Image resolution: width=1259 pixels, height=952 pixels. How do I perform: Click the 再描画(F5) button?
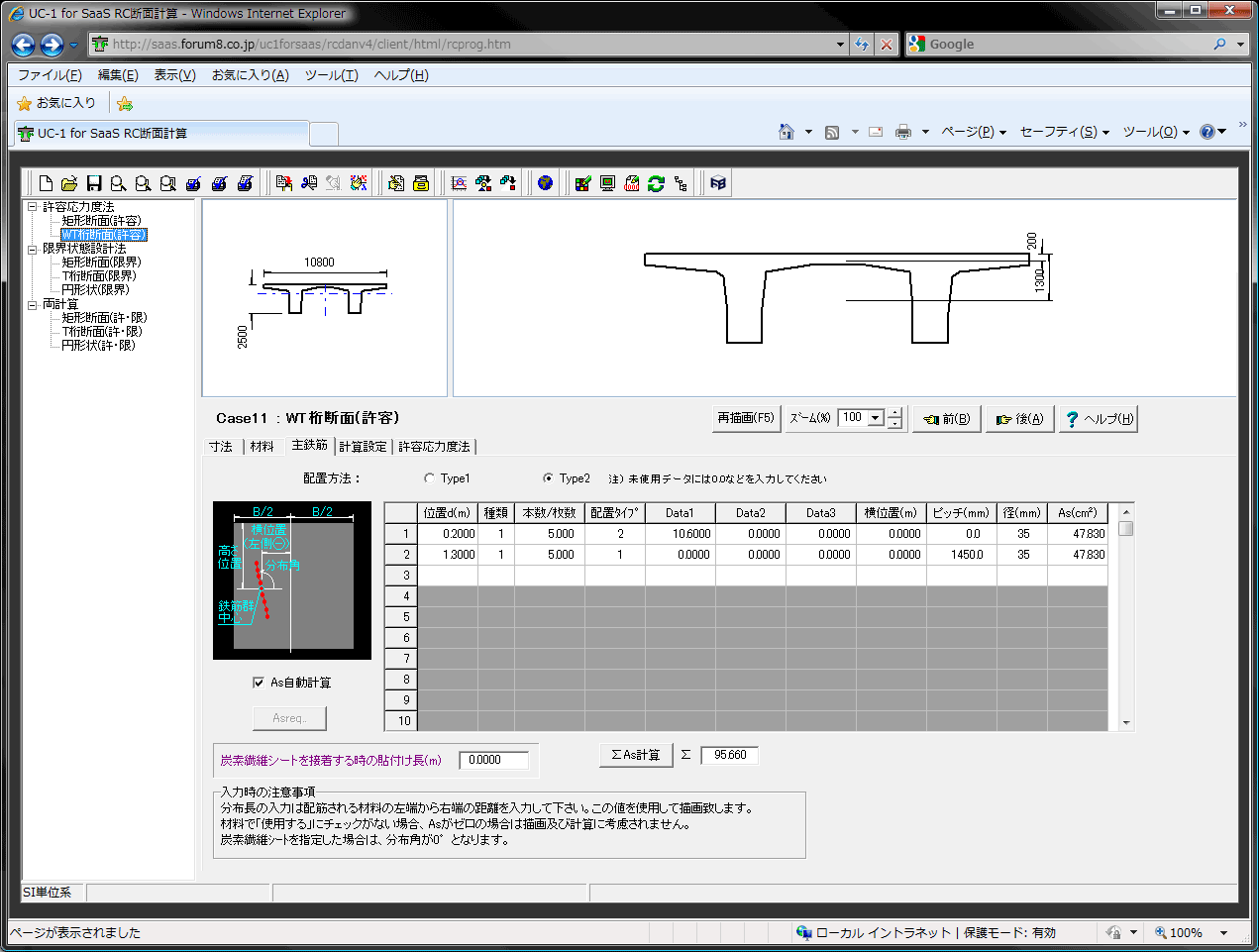click(x=746, y=418)
